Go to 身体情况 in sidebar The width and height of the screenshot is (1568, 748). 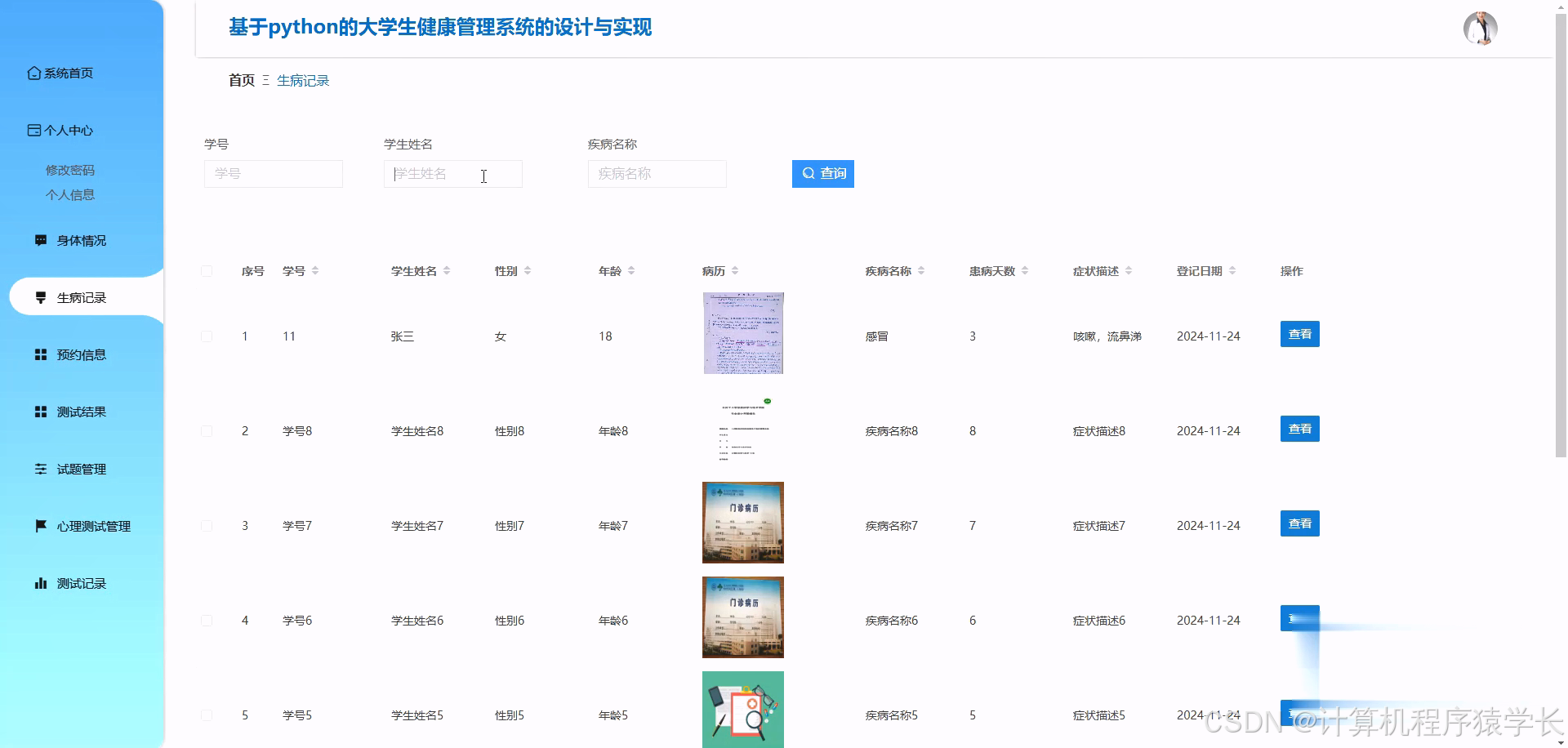coord(82,241)
